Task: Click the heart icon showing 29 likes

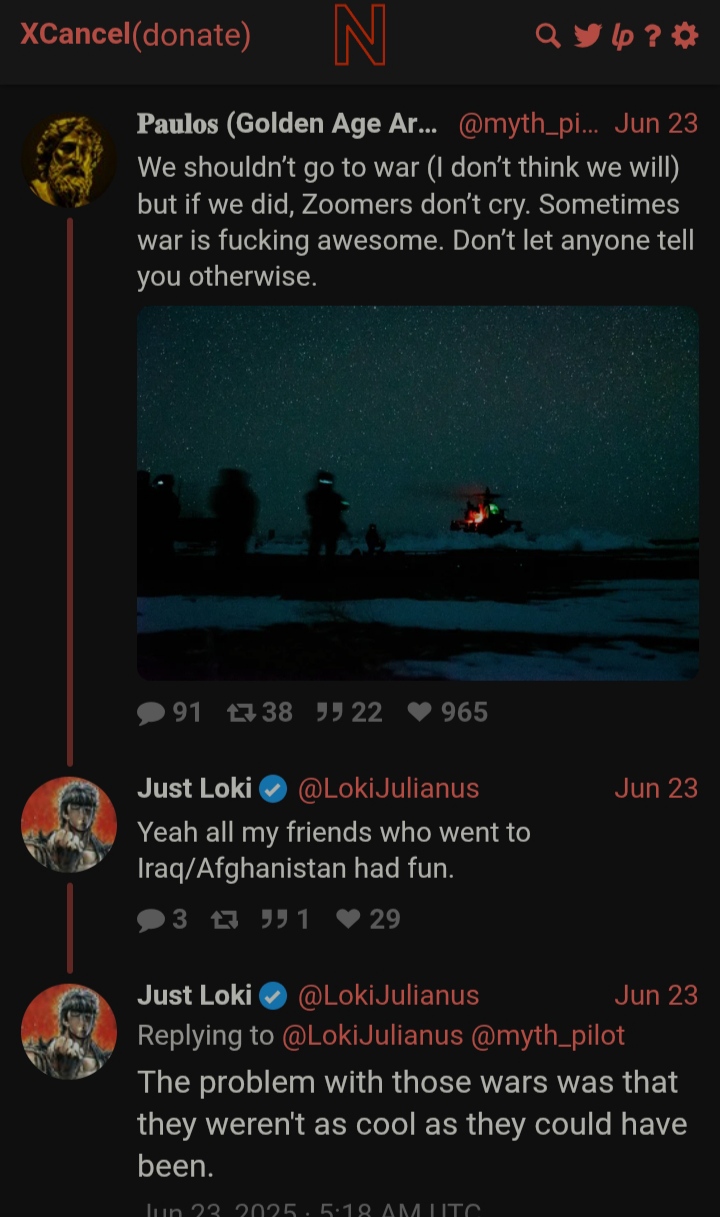Action: coord(348,919)
